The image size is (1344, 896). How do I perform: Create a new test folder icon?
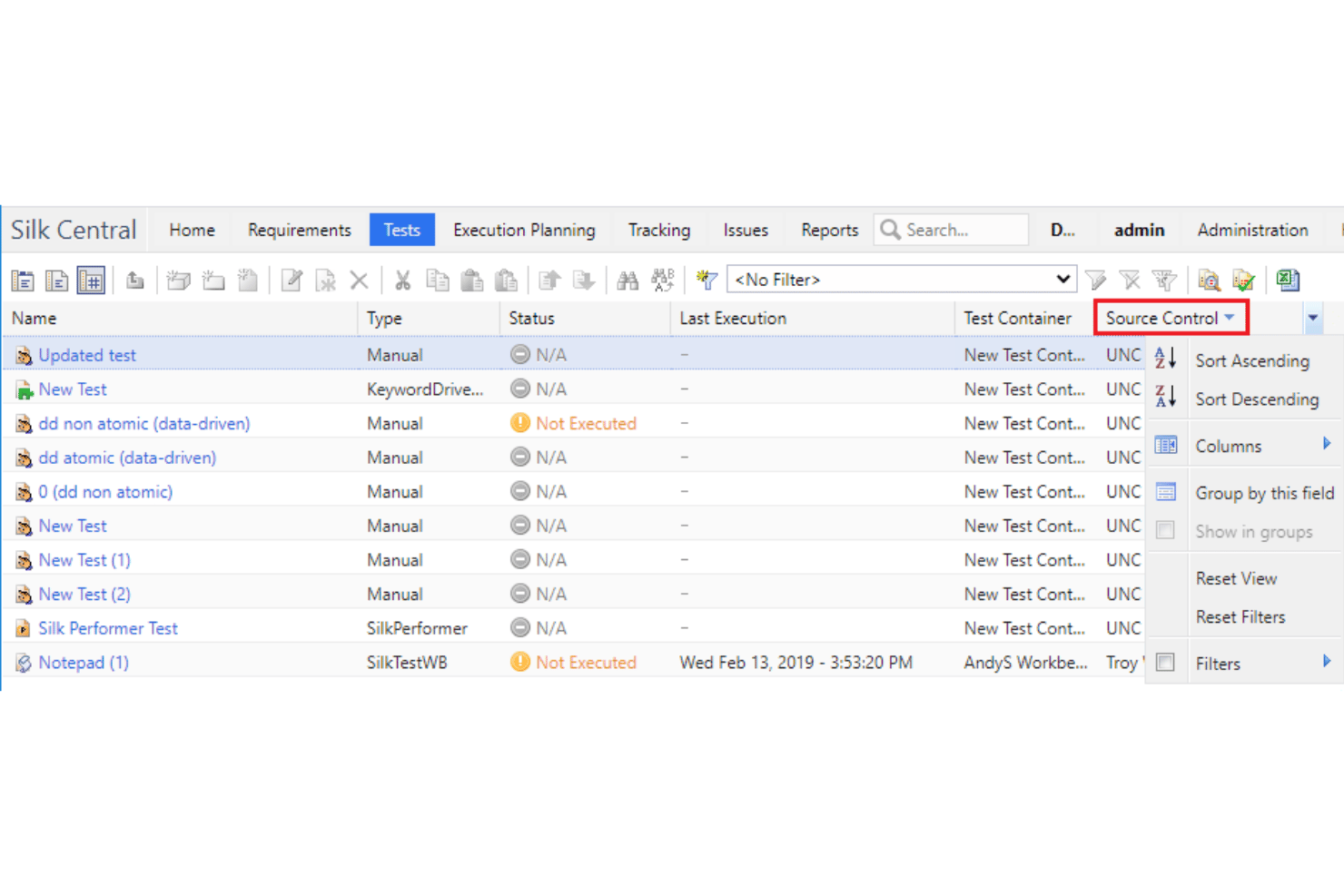click(213, 281)
